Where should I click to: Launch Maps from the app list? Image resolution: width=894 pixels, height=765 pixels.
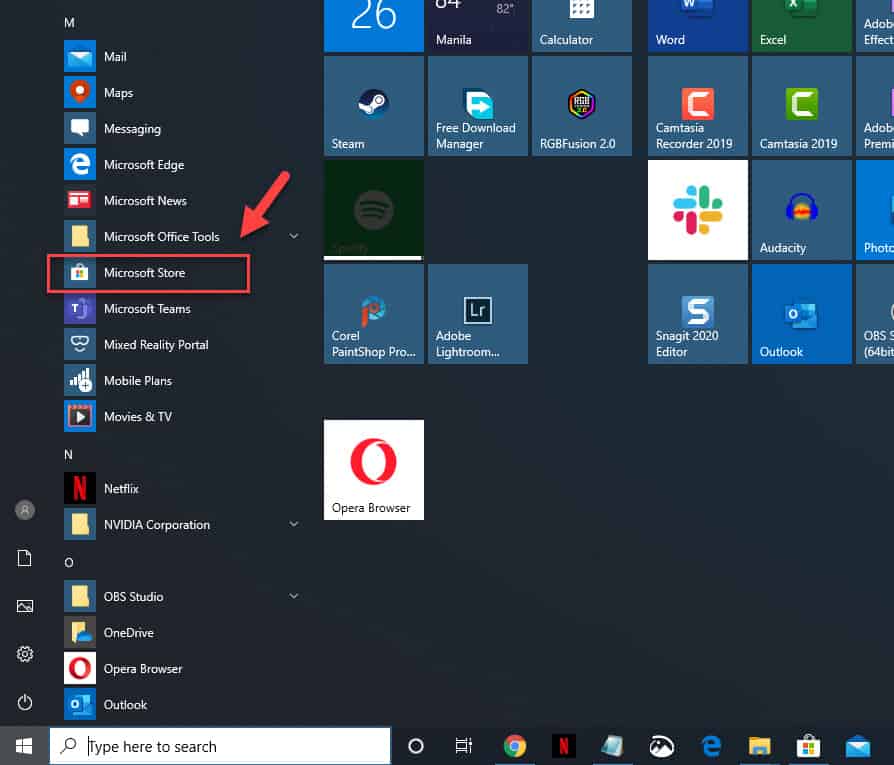182,92
